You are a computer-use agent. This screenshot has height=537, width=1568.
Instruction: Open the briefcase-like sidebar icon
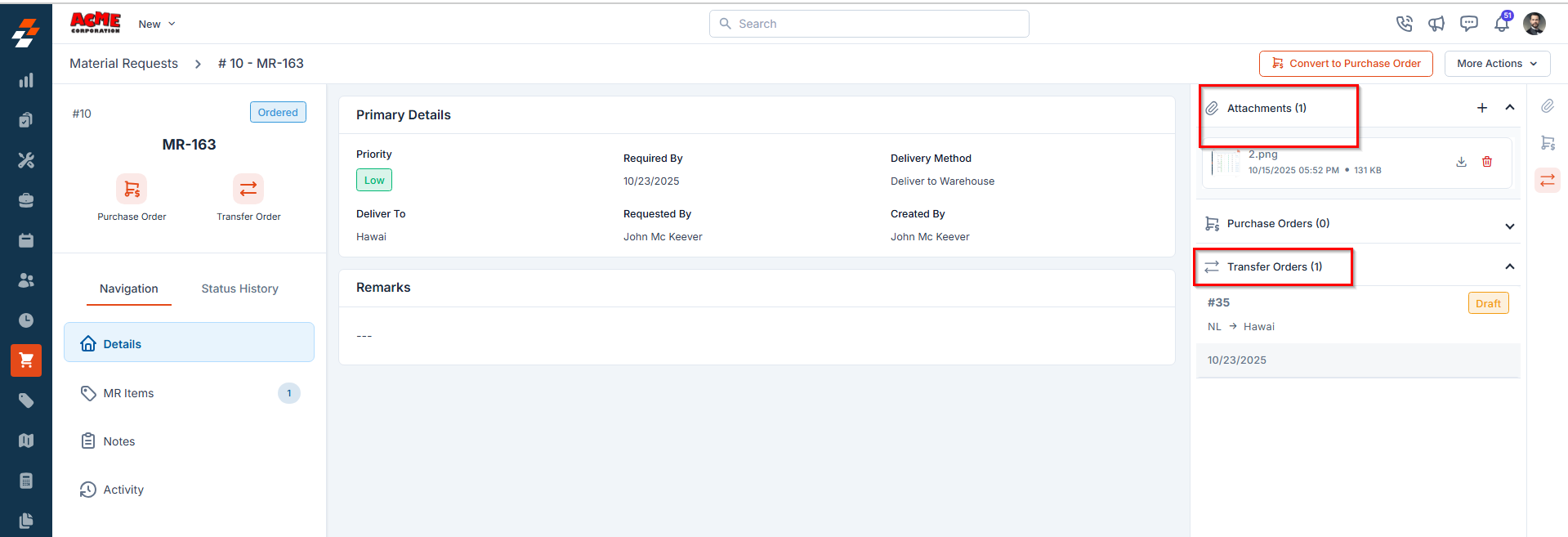26,200
